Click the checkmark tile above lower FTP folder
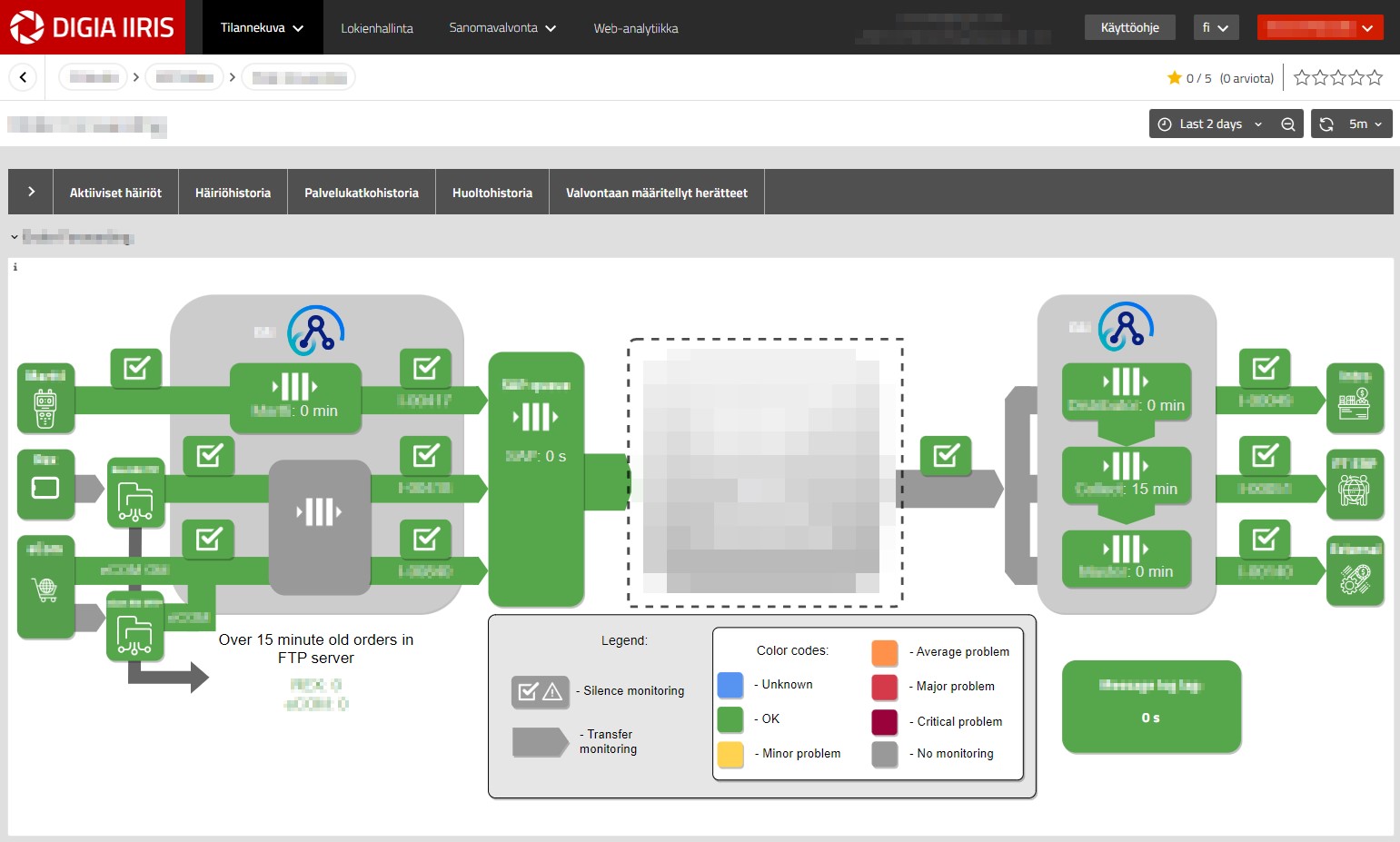1400x842 pixels. (208, 539)
